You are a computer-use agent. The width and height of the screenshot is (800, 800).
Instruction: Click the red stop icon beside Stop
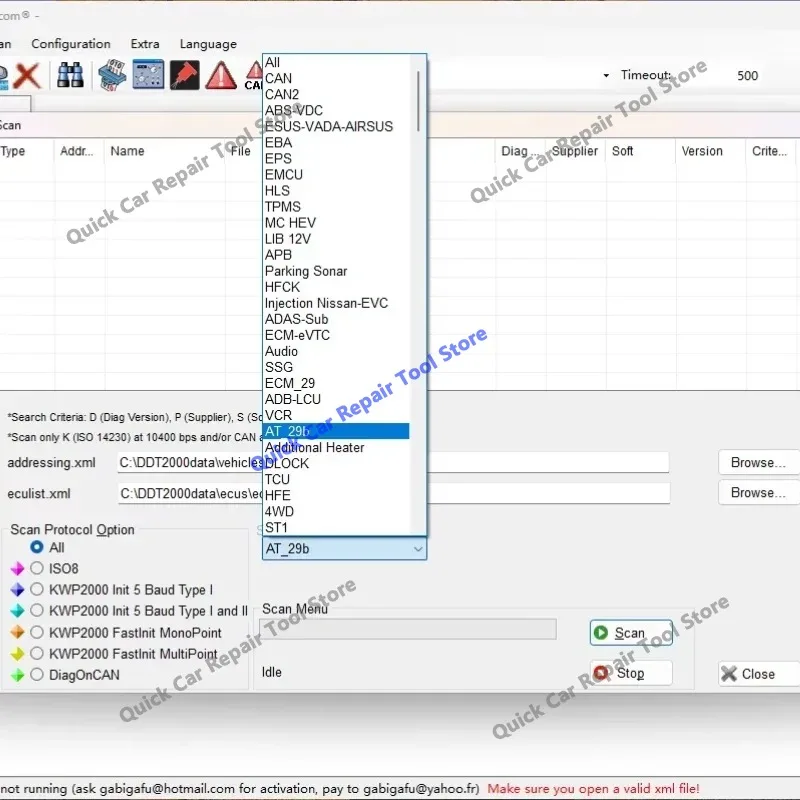pyautogui.click(x=601, y=673)
